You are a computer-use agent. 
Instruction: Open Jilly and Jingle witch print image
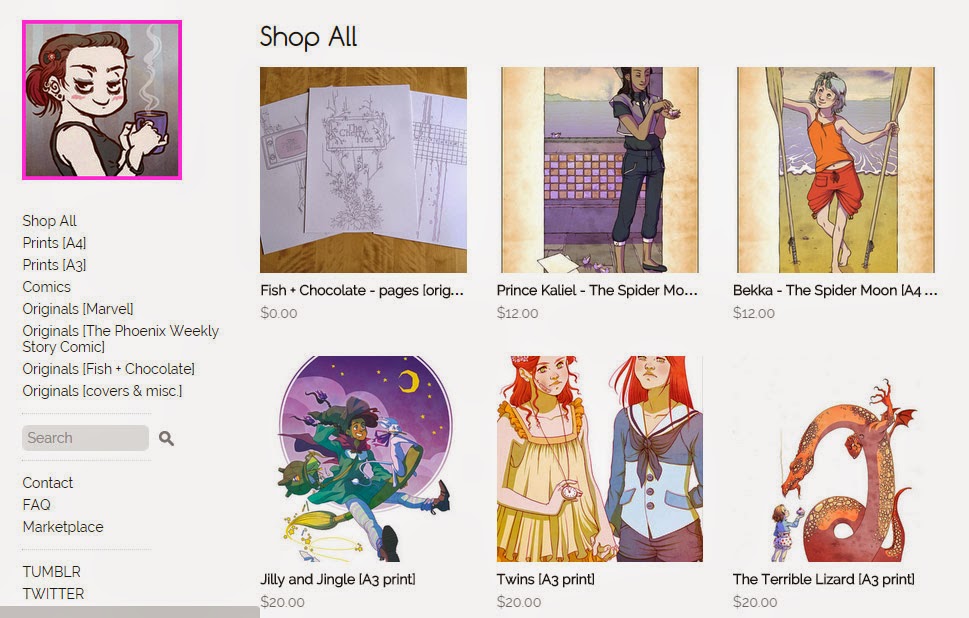click(363, 459)
